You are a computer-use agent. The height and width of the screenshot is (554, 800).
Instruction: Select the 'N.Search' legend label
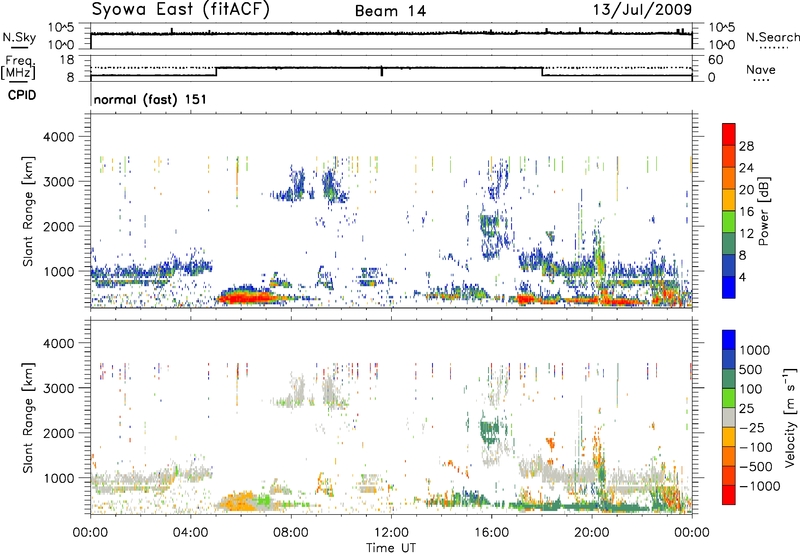(773, 37)
